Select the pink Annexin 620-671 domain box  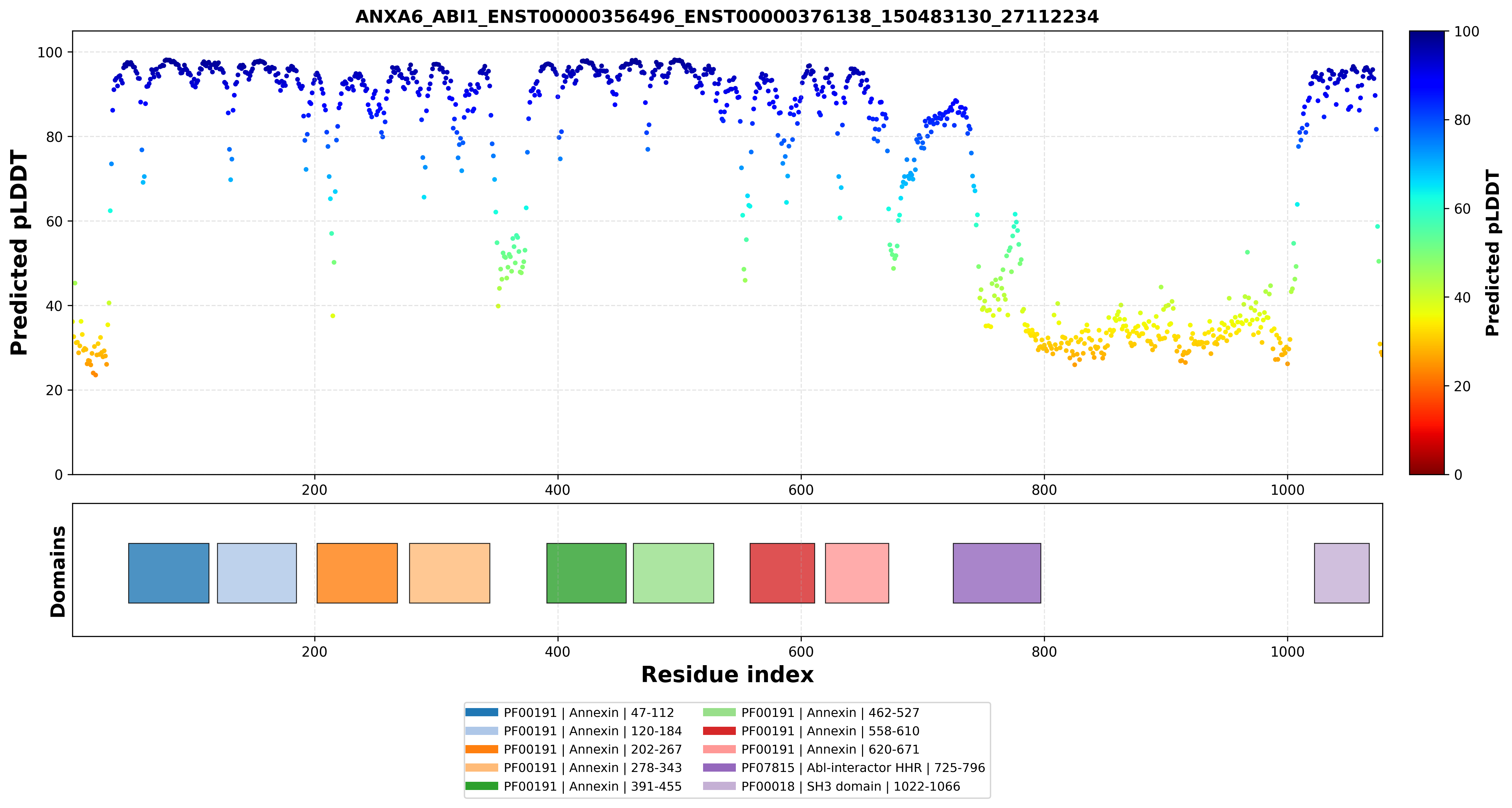[x=856, y=573]
